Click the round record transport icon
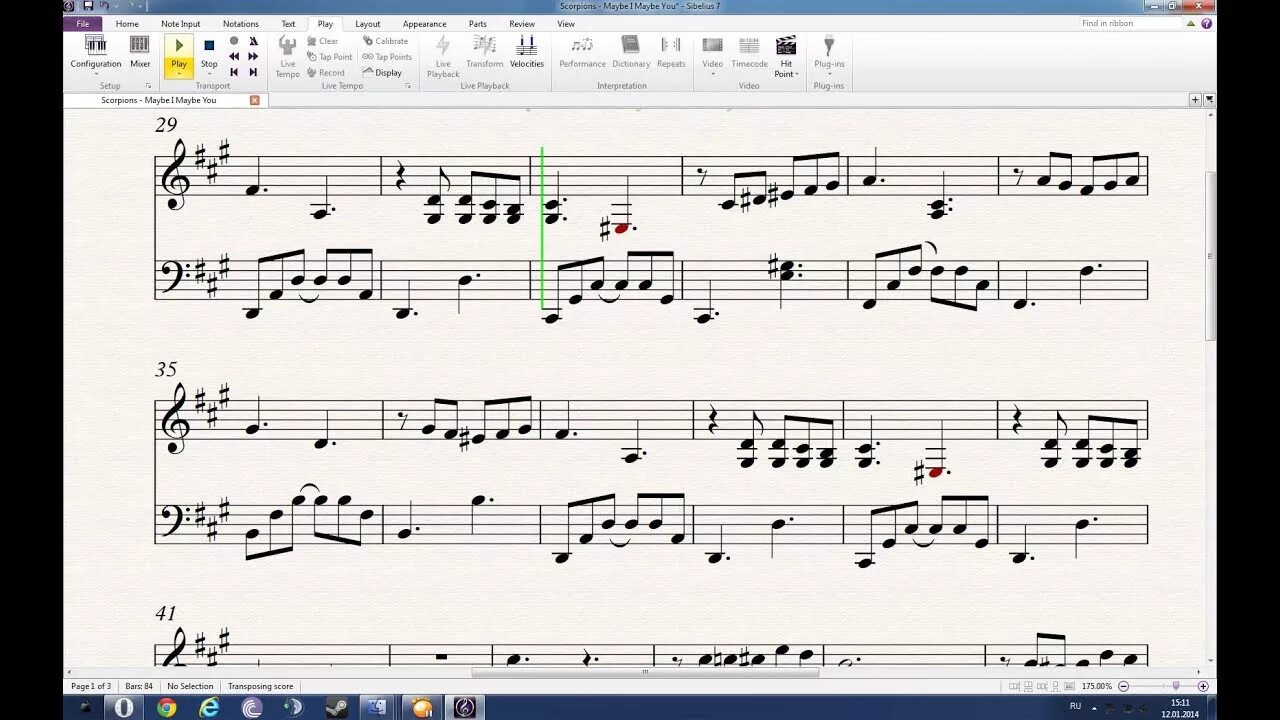This screenshot has height=720, width=1280. tap(234, 41)
